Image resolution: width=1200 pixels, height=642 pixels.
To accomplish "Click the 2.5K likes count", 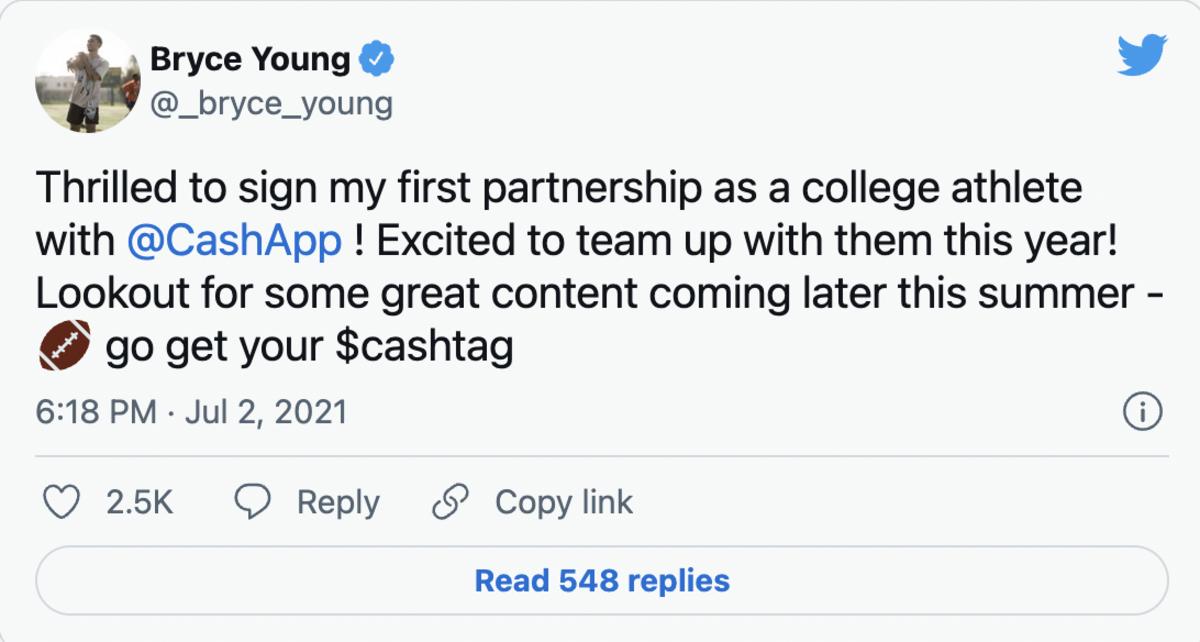I will [139, 502].
